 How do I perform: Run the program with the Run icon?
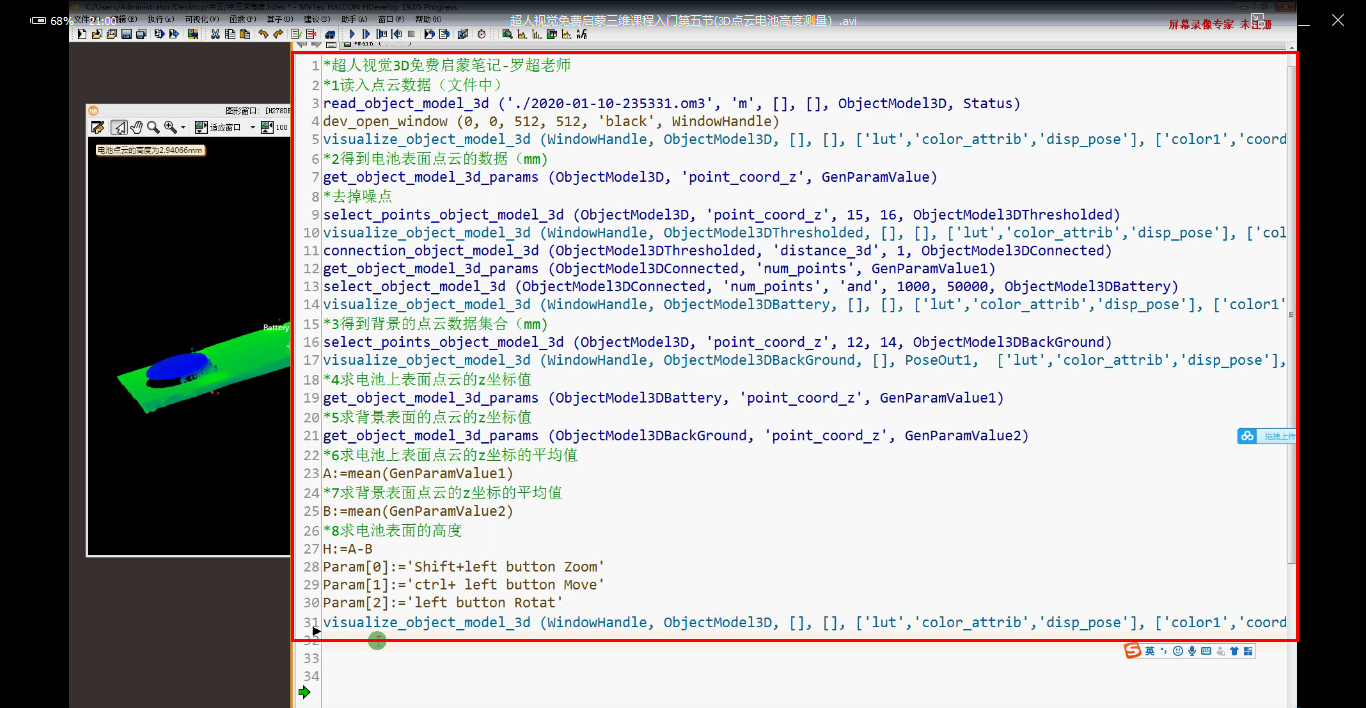[x=352, y=34]
